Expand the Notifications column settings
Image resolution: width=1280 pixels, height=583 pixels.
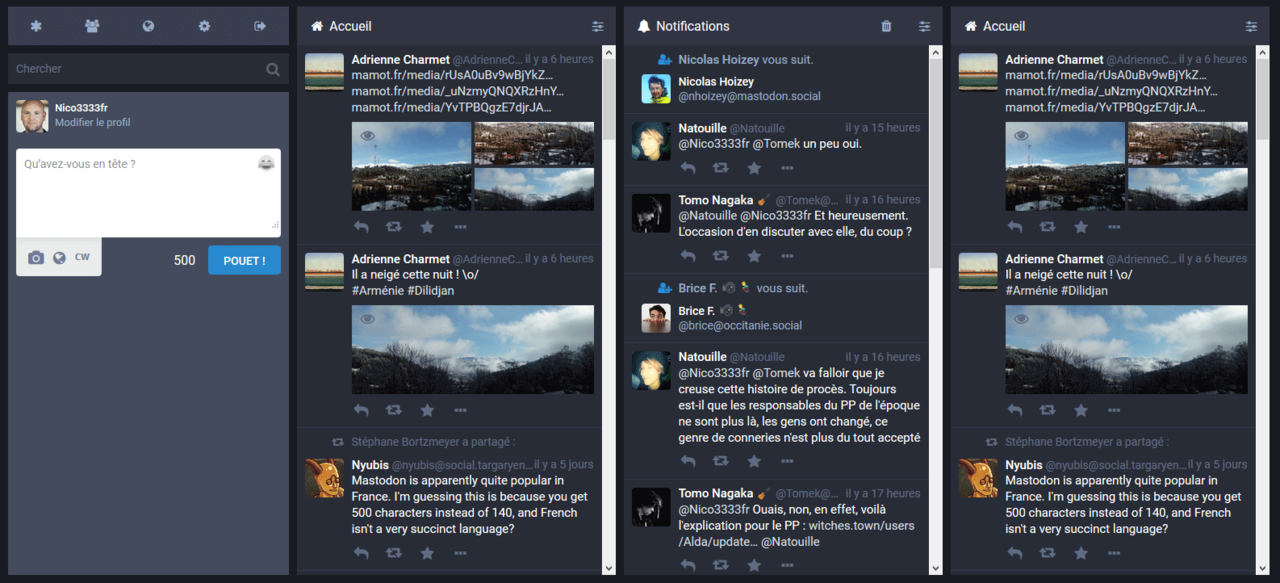point(924,26)
